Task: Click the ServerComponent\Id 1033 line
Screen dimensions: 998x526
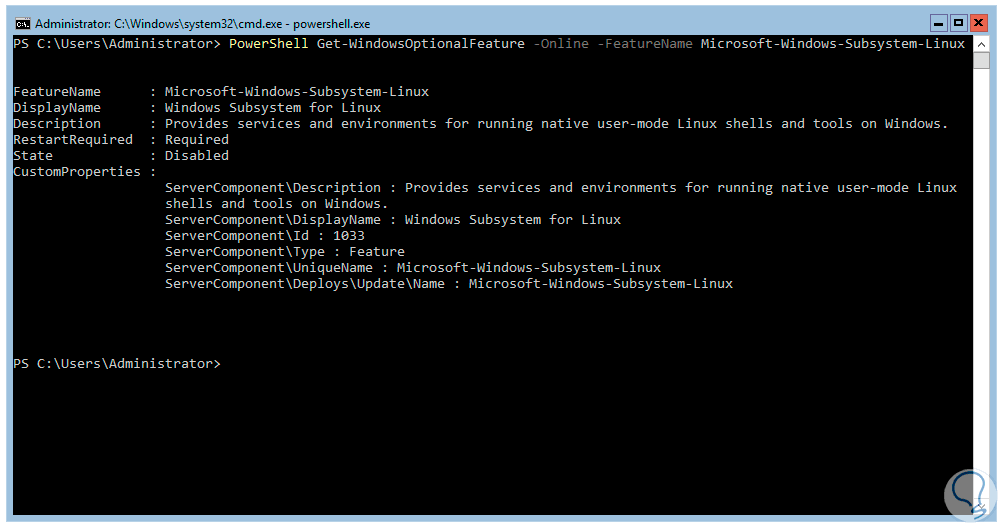Action: (x=264, y=236)
